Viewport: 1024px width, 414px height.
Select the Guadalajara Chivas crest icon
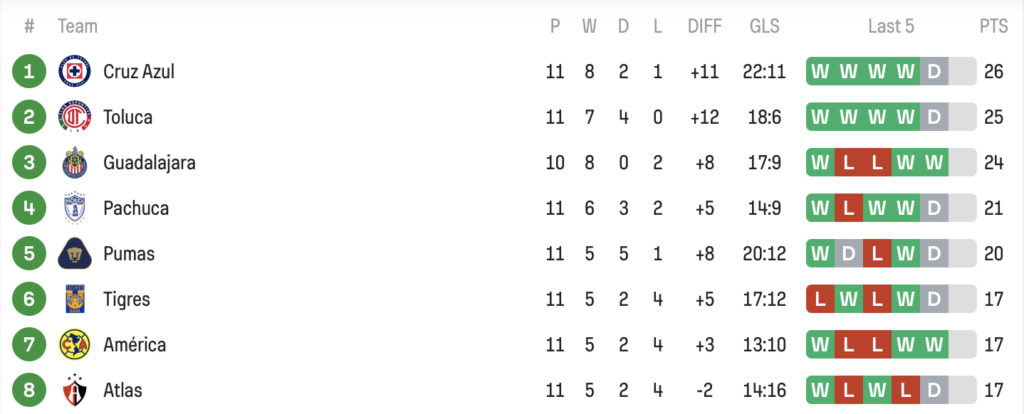pos(75,163)
